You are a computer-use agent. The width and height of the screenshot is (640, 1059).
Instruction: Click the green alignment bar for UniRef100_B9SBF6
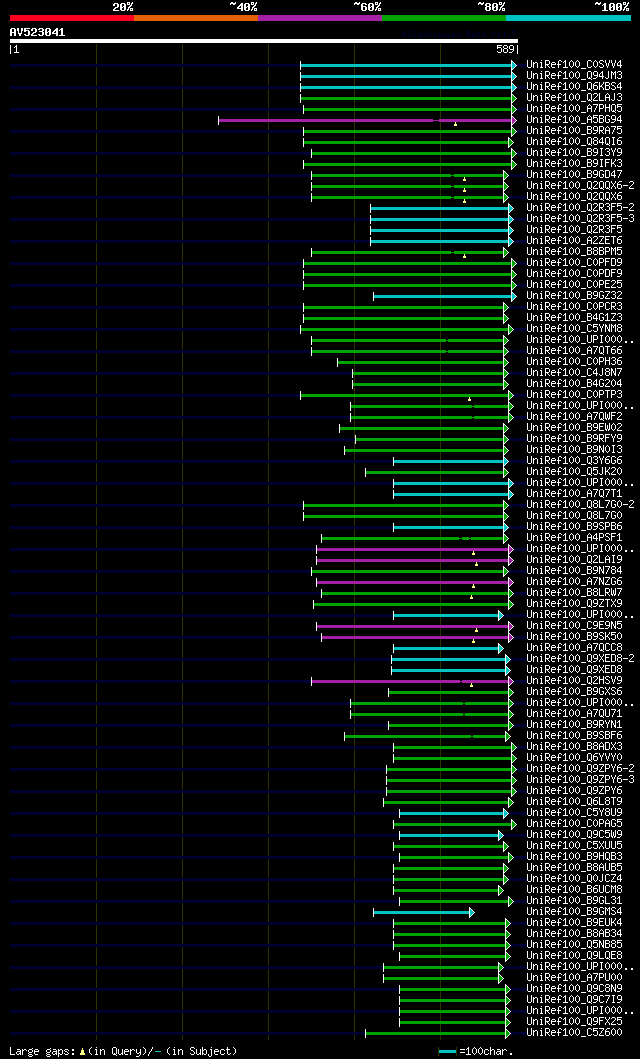[429, 736]
